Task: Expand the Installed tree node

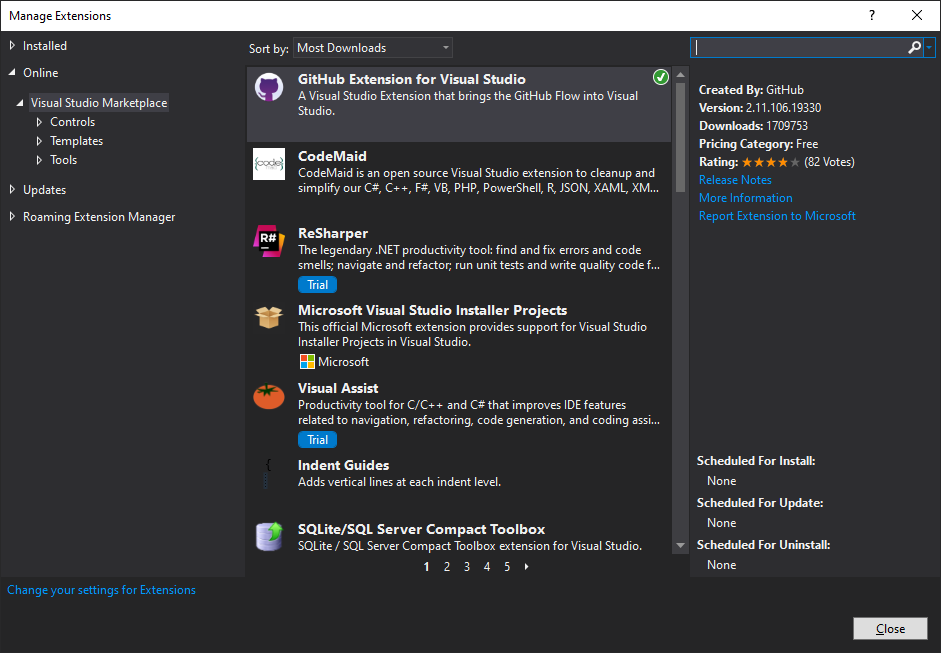Action: pyautogui.click(x=12, y=46)
